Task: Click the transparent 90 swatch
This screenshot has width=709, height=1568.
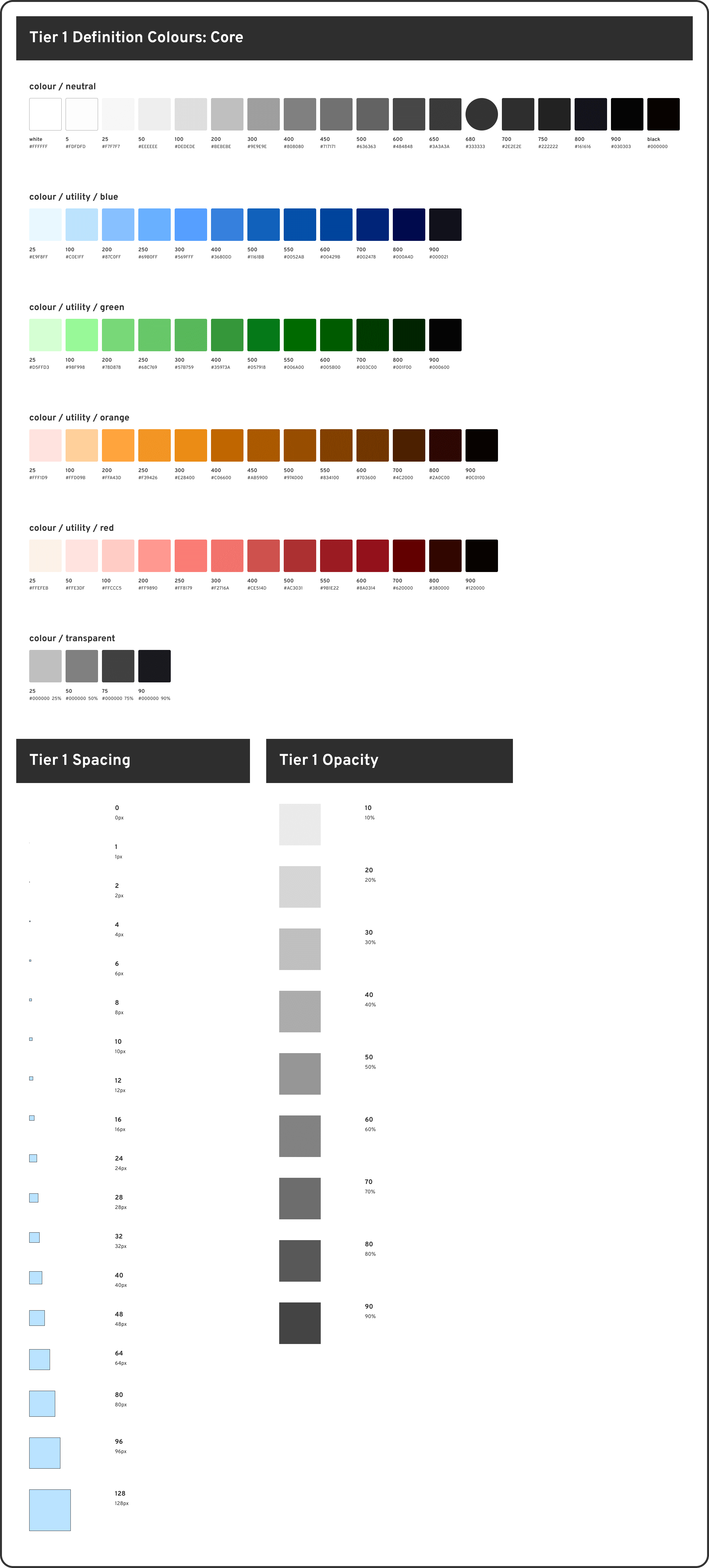Action: click(154, 665)
